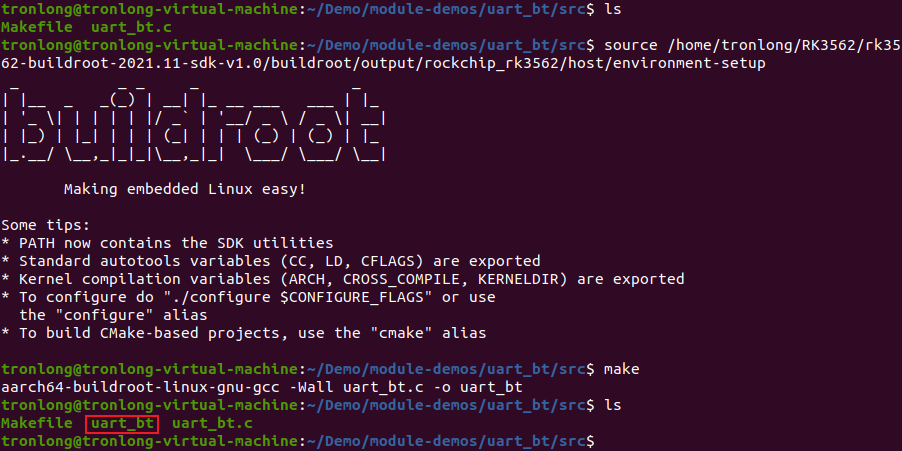
Task: Click the make command text
Action: click(621, 369)
